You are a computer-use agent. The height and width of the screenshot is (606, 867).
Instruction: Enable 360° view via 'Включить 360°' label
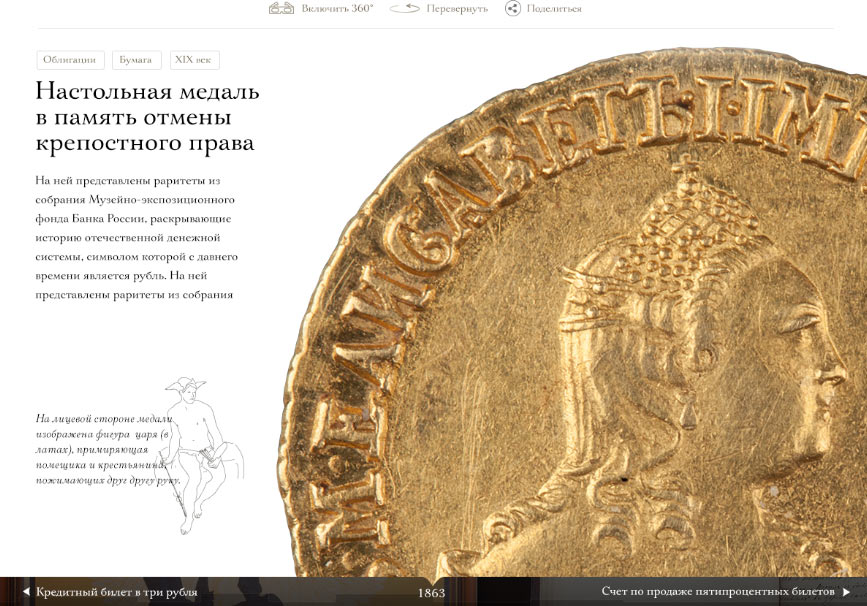[x=337, y=9]
